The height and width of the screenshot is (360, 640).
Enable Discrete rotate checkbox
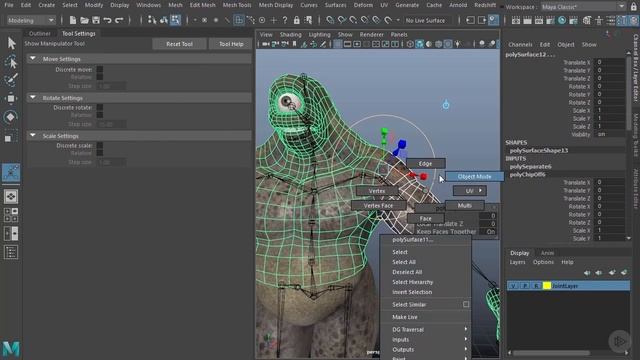point(100,107)
